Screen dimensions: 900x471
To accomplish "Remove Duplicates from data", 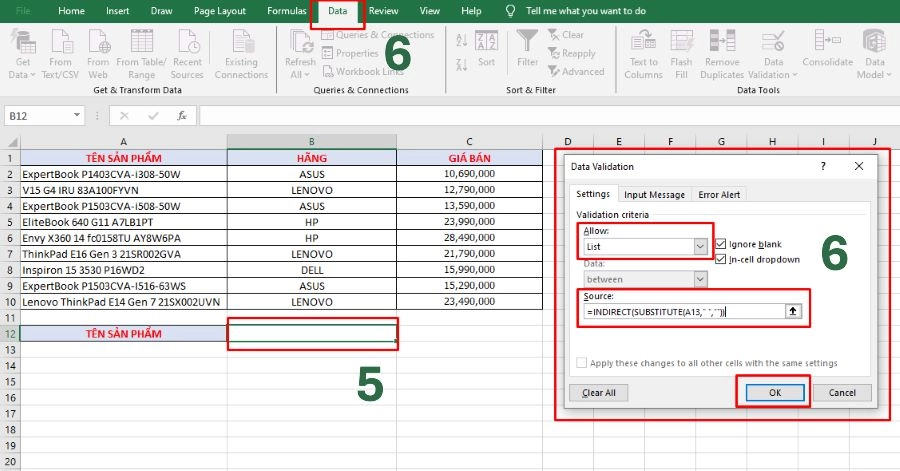I will pos(722,55).
